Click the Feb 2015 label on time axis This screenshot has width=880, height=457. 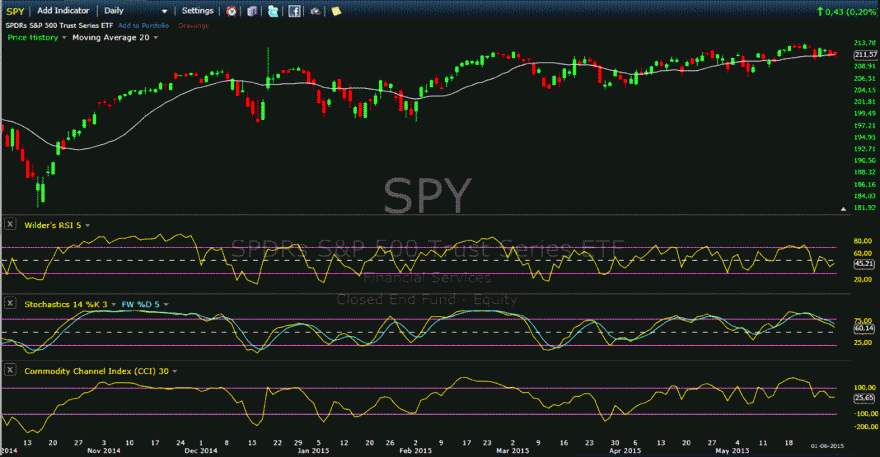pos(415,450)
